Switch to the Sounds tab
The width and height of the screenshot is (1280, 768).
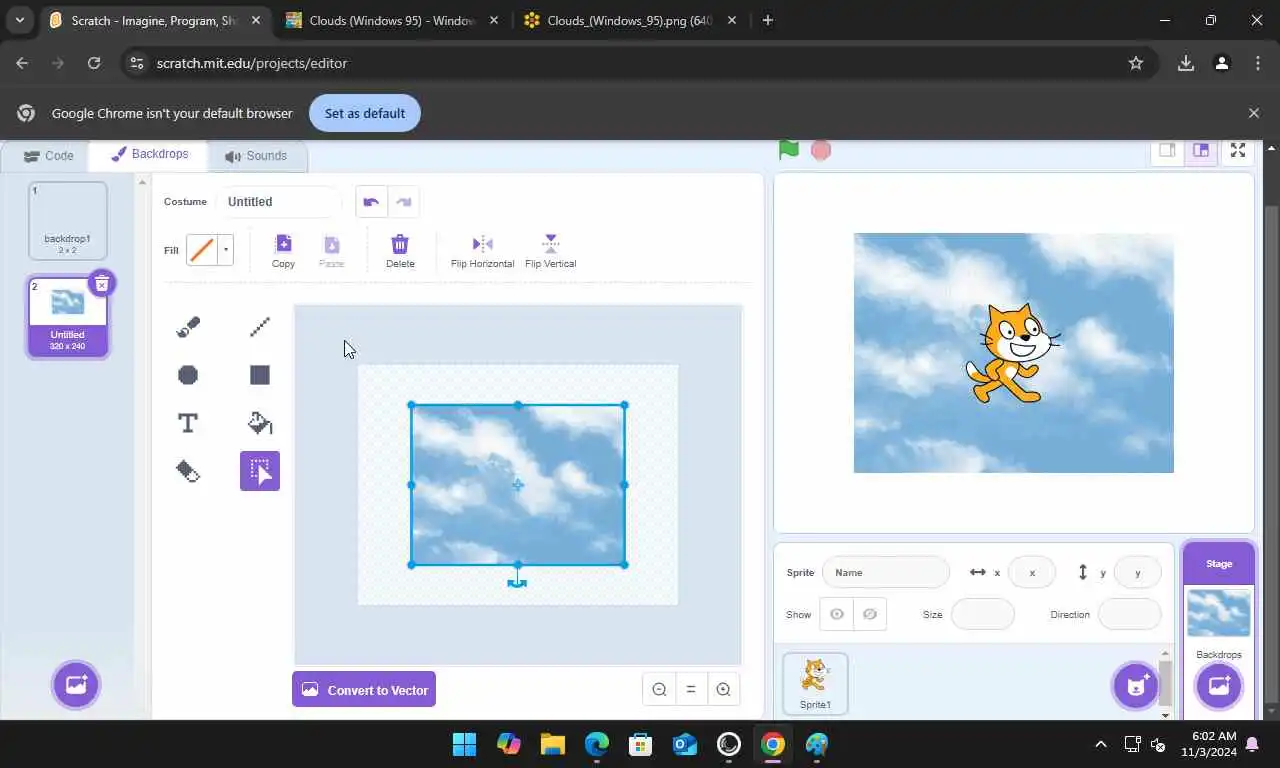tap(256, 156)
